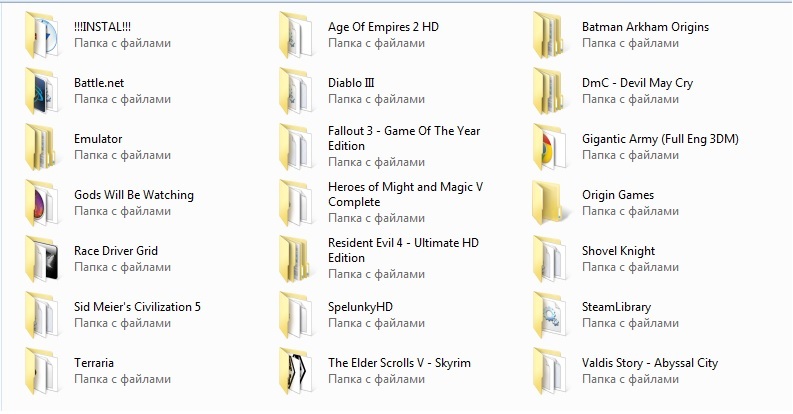The width and height of the screenshot is (793, 414).
Task: Click the "Heroes of Might and Magic V Complete" name
Action: pyautogui.click(x=406, y=195)
